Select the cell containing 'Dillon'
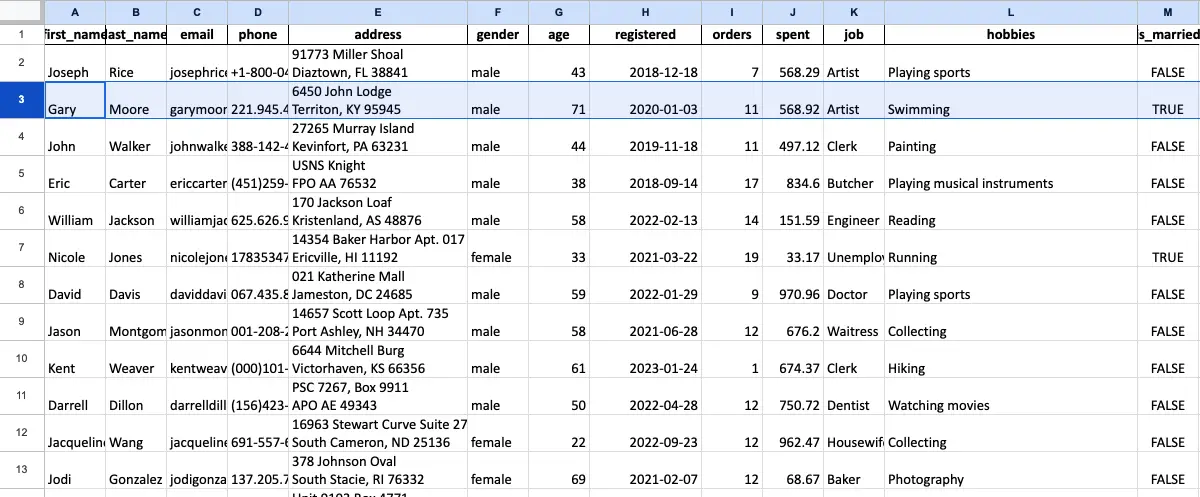1200x497 pixels. [x=136, y=396]
